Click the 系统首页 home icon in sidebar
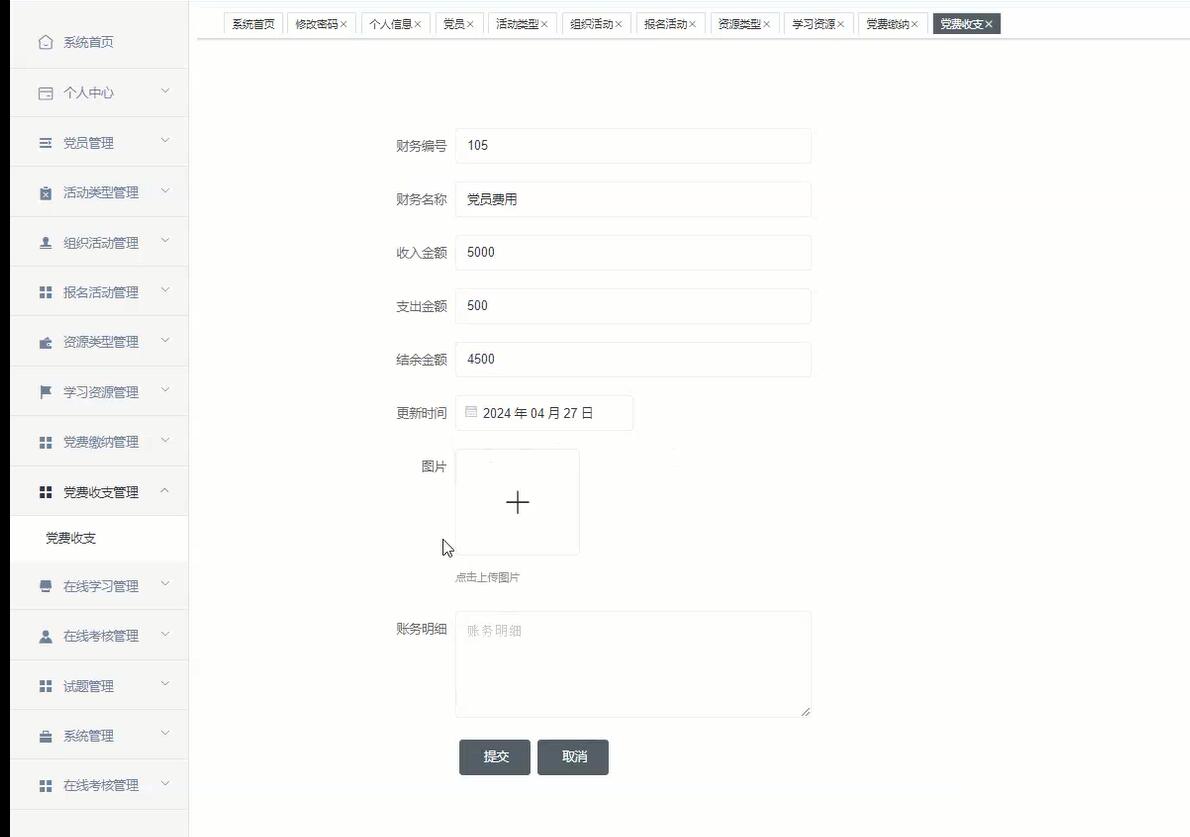The image size is (1190, 837). 45,42
